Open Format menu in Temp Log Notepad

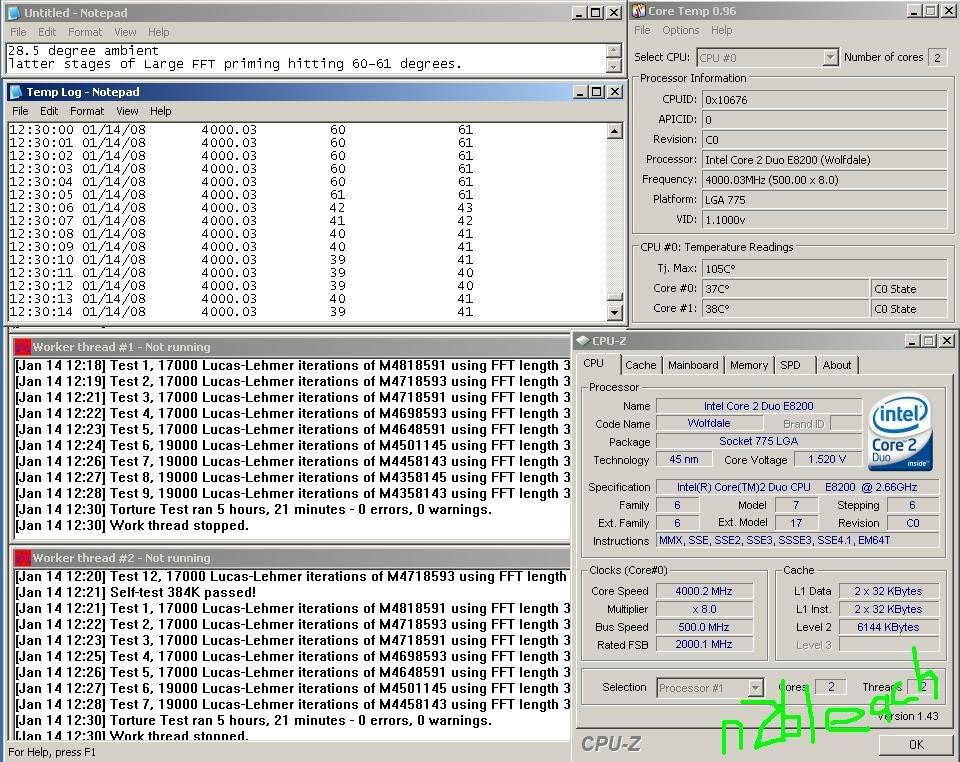tap(87, 111)
